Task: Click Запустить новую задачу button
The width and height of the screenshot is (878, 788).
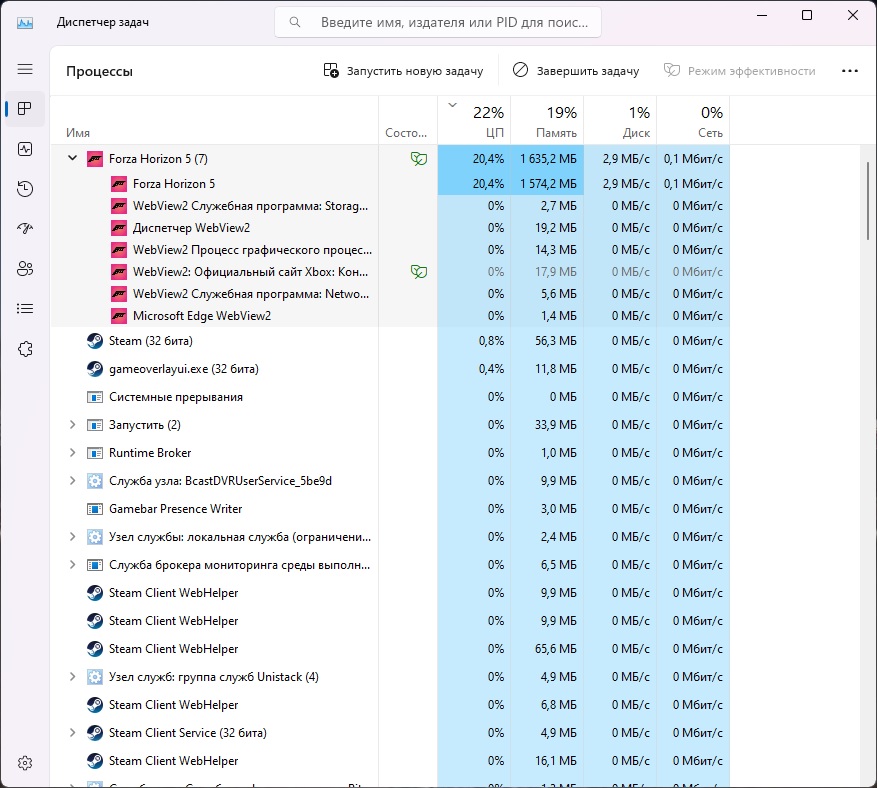Action: 403,71
